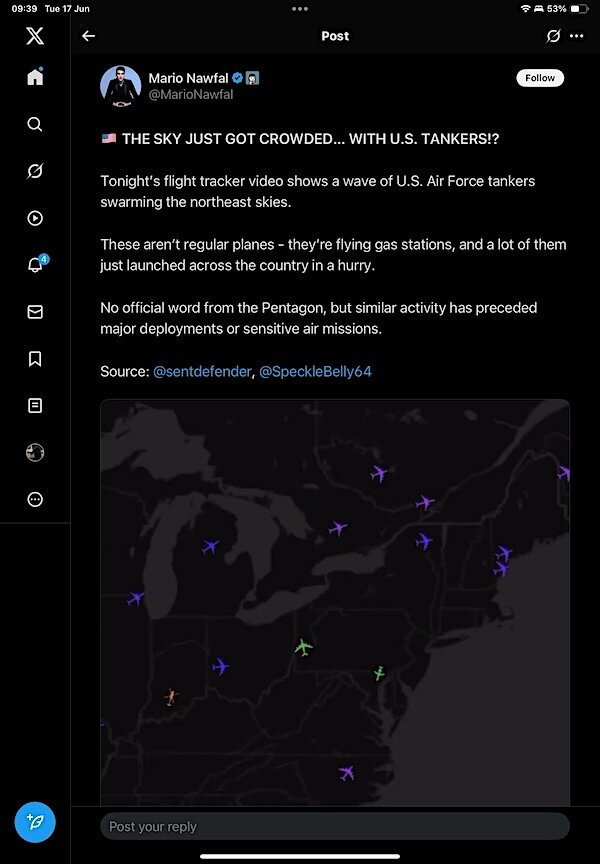Viewport: 600px width, 864px height.
Task: Click the Post your reply field
Action: pos(334,826)
